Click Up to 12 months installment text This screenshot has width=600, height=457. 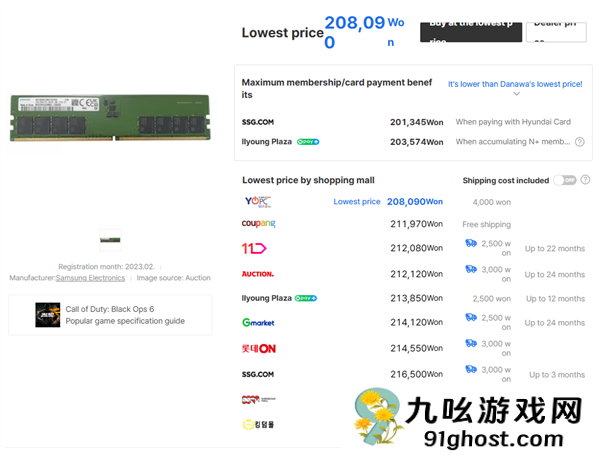[556, 299]
